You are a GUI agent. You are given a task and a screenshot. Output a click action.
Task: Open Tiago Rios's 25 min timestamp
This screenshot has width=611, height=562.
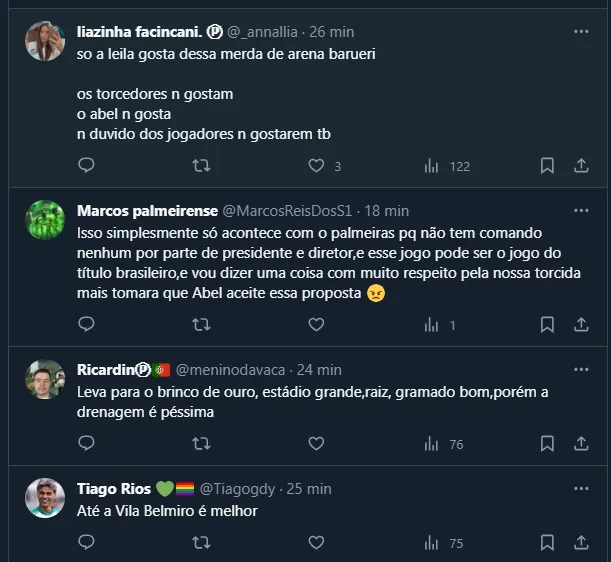point(309,489)
